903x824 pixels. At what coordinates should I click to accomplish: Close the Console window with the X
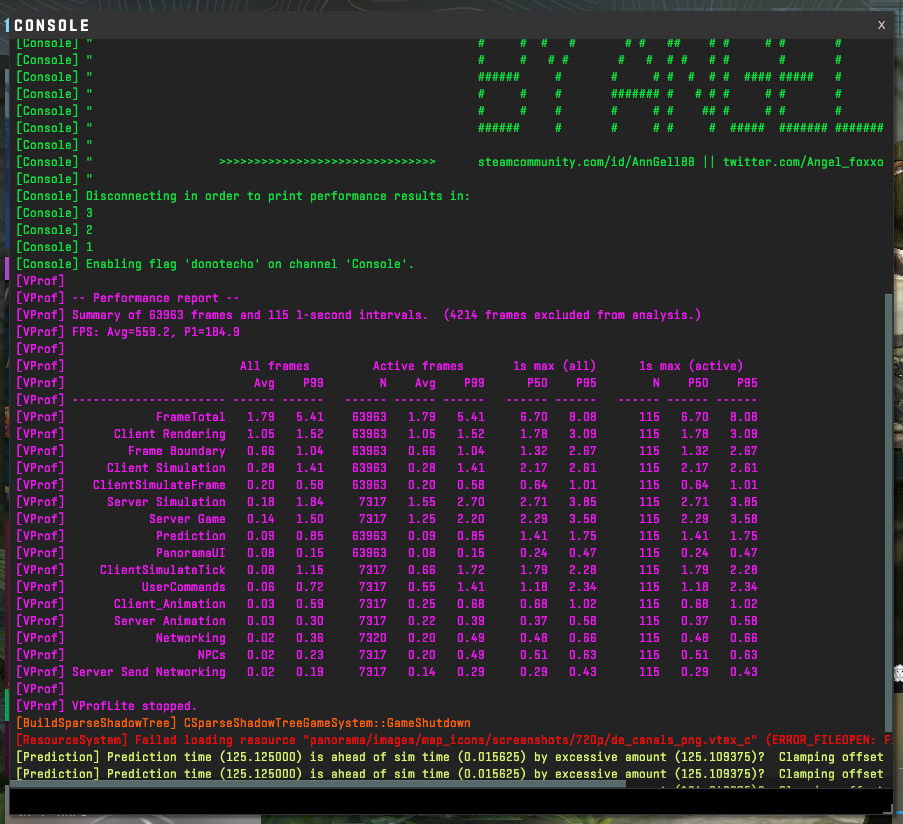tap(880, 25)
